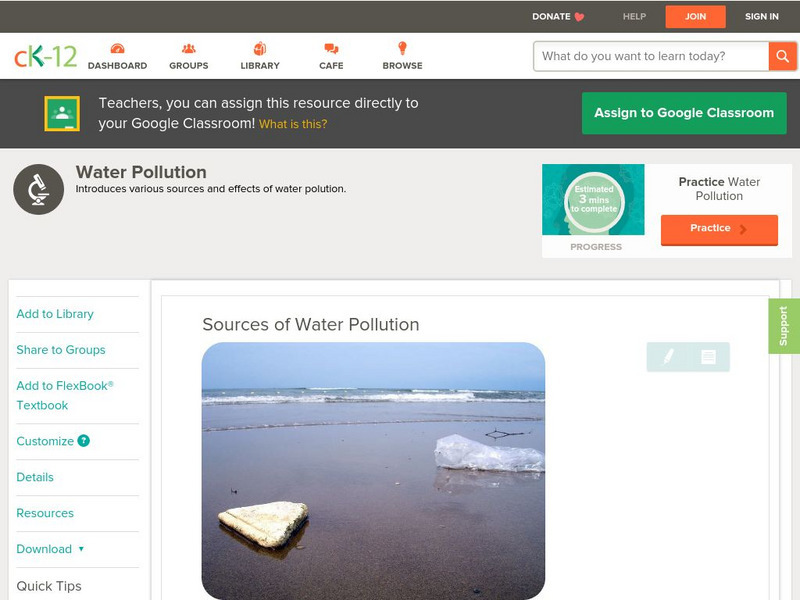800x600 pixels.
Task: Click the Groups icon in the navigation bar
Action: 188,55
